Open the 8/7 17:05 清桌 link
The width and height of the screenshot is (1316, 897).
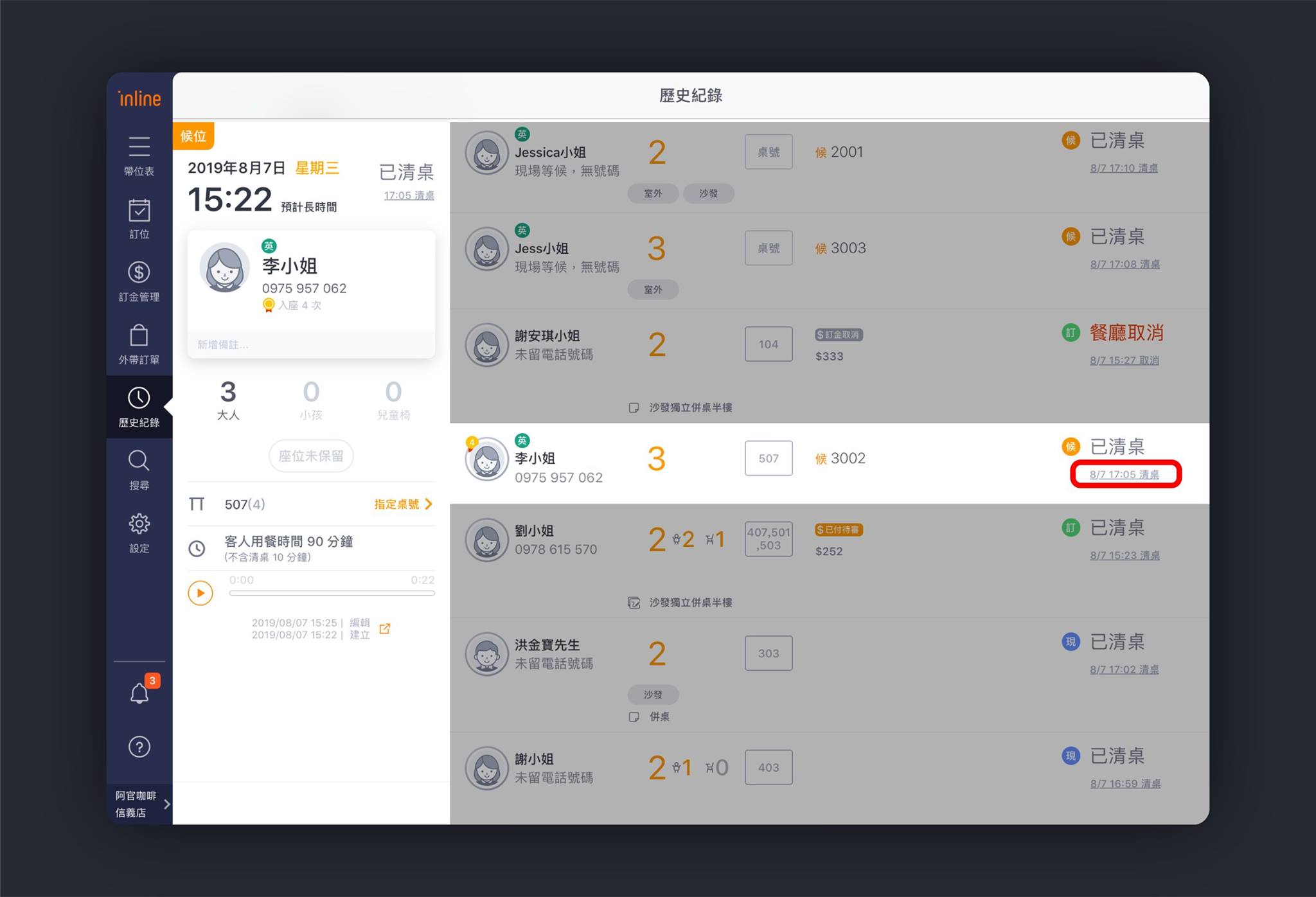click(1124, 474)
